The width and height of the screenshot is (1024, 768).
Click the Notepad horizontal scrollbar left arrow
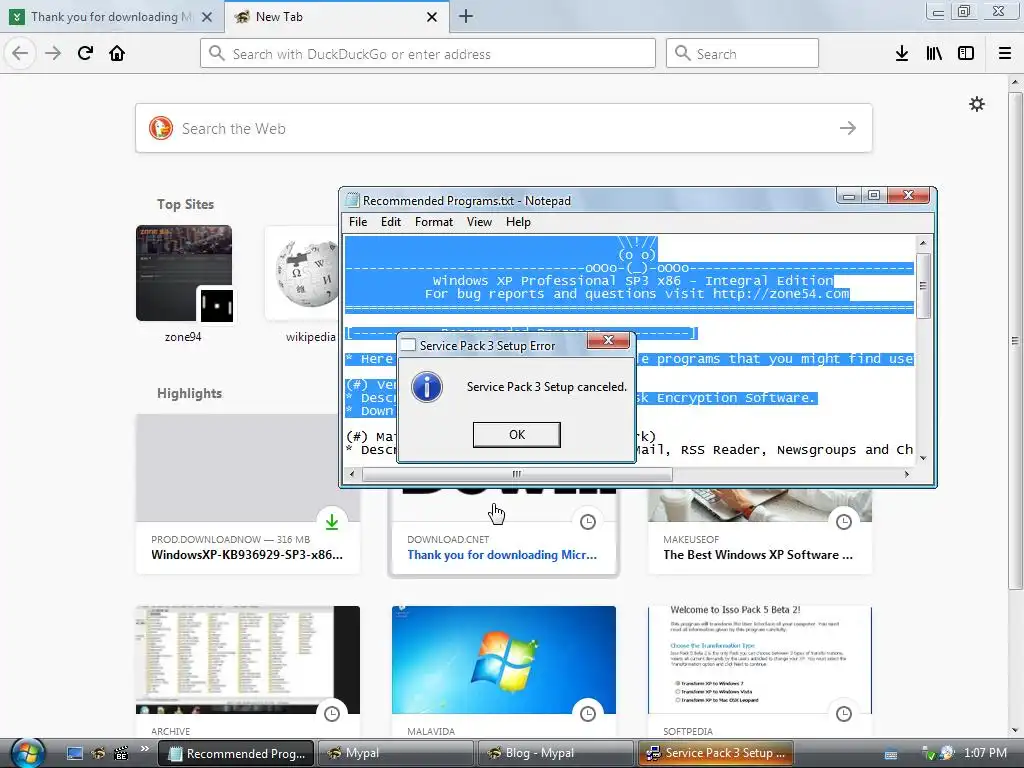click(352, 474)
